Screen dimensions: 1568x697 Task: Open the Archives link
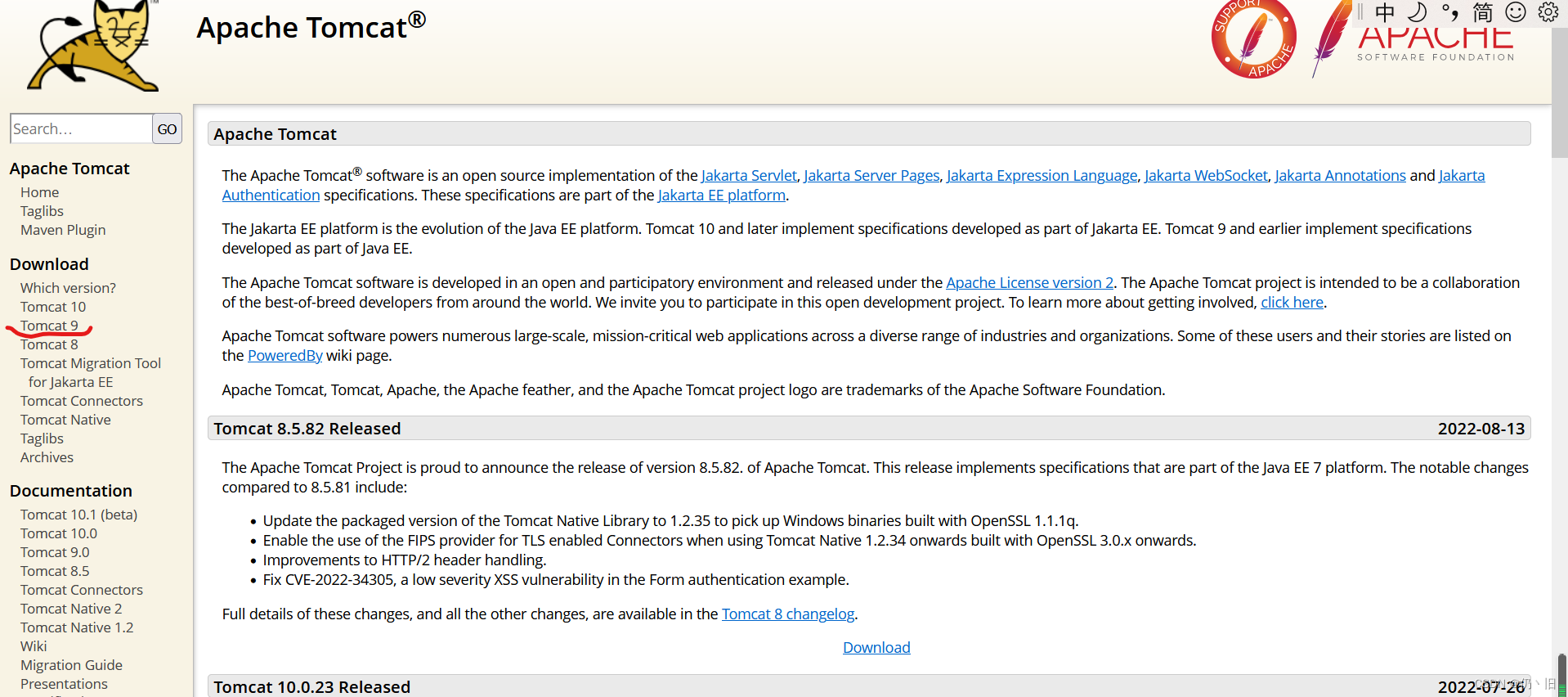47,457
